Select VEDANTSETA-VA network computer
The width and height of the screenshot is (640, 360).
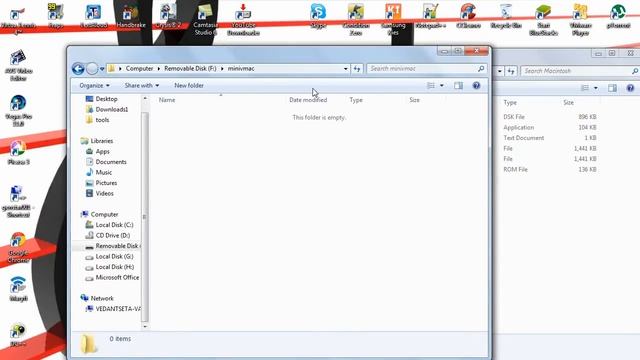click(x=113, y=309)
